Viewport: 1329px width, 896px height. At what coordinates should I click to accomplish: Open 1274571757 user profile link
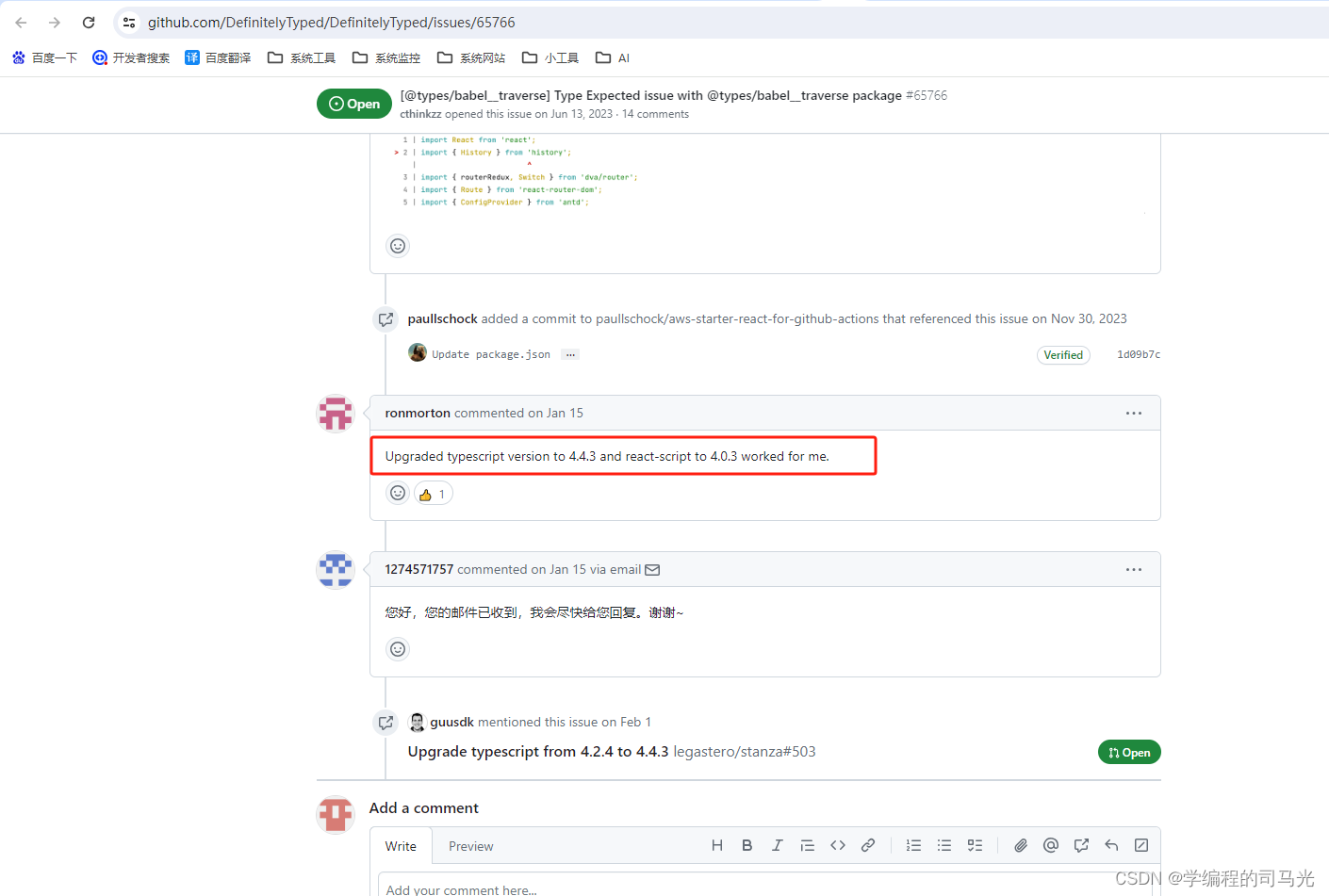pos(419,570)
